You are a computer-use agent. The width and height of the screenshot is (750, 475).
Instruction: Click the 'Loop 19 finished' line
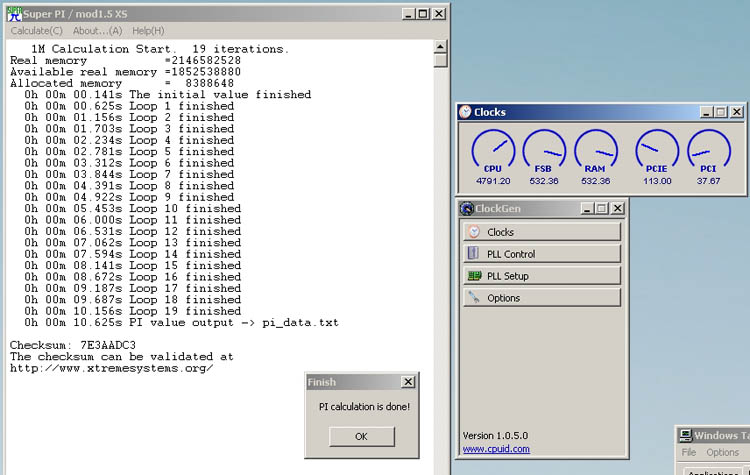[132, 311]
